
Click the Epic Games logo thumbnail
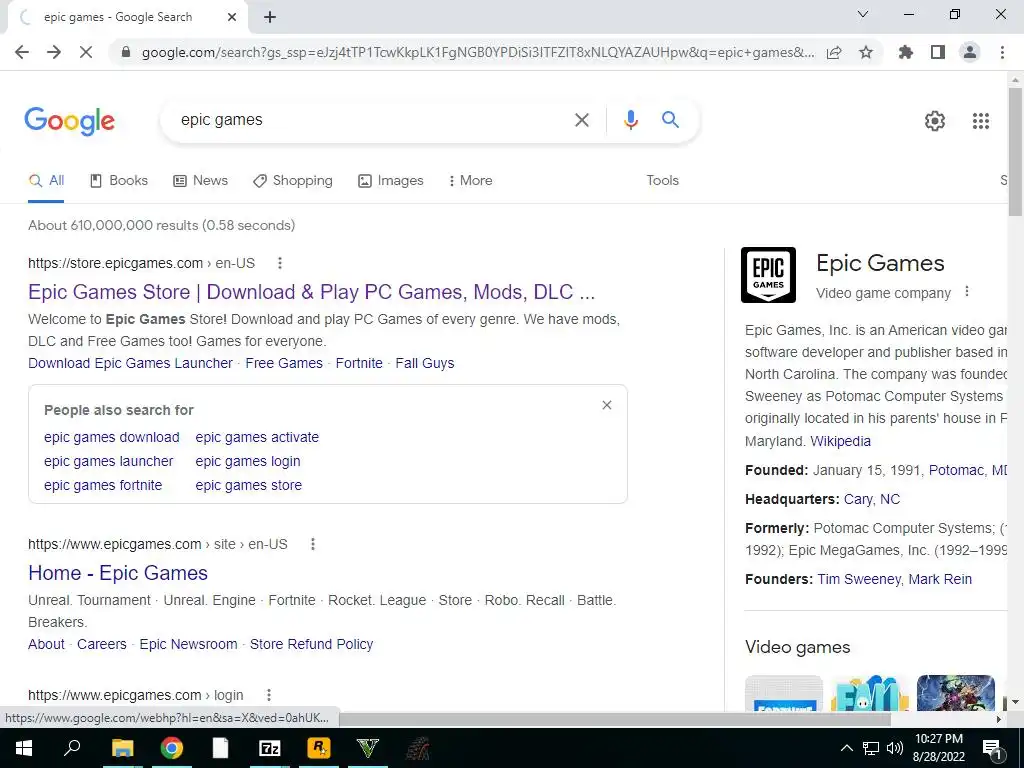tap(768, 275)
